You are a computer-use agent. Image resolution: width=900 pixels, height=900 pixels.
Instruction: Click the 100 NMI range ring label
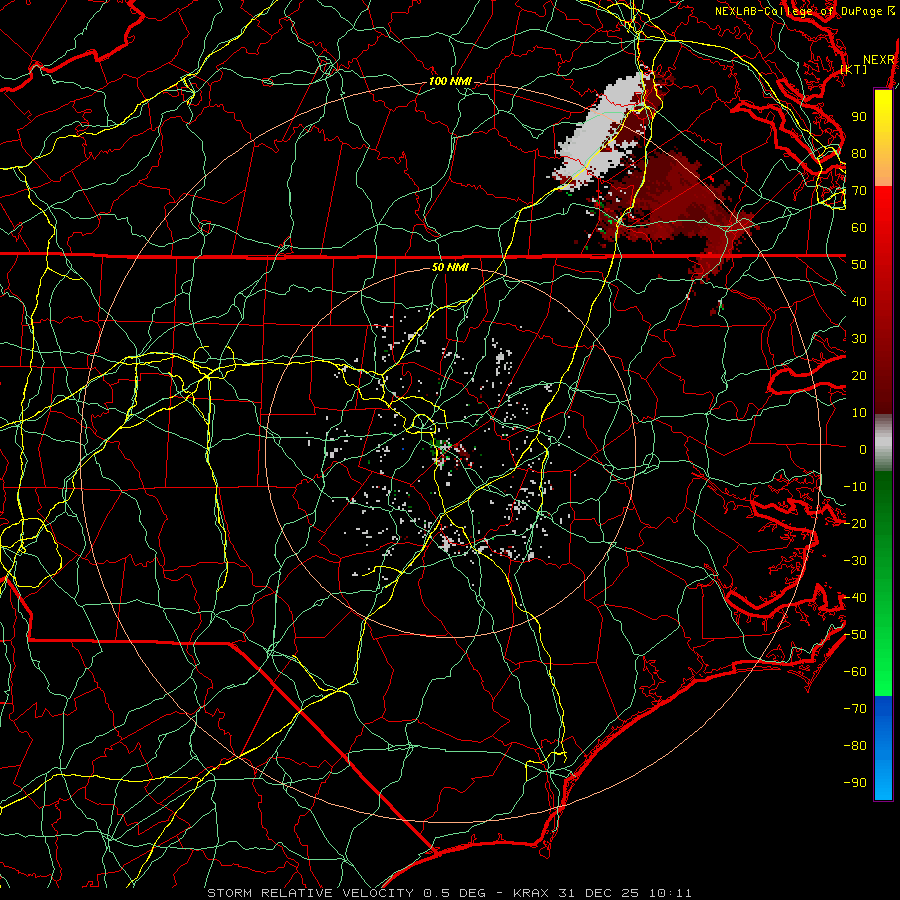tap(451, 82)
